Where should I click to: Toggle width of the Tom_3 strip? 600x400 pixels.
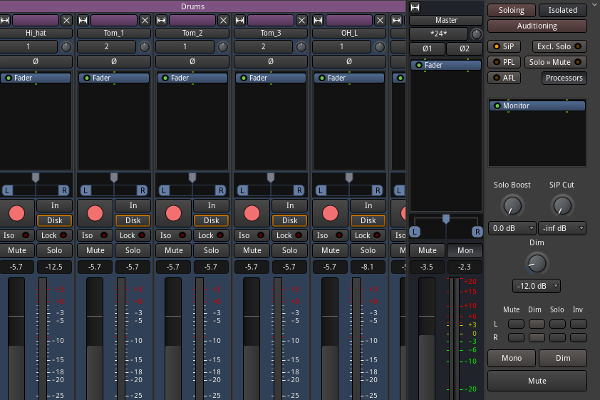click(x=240, y=20)
